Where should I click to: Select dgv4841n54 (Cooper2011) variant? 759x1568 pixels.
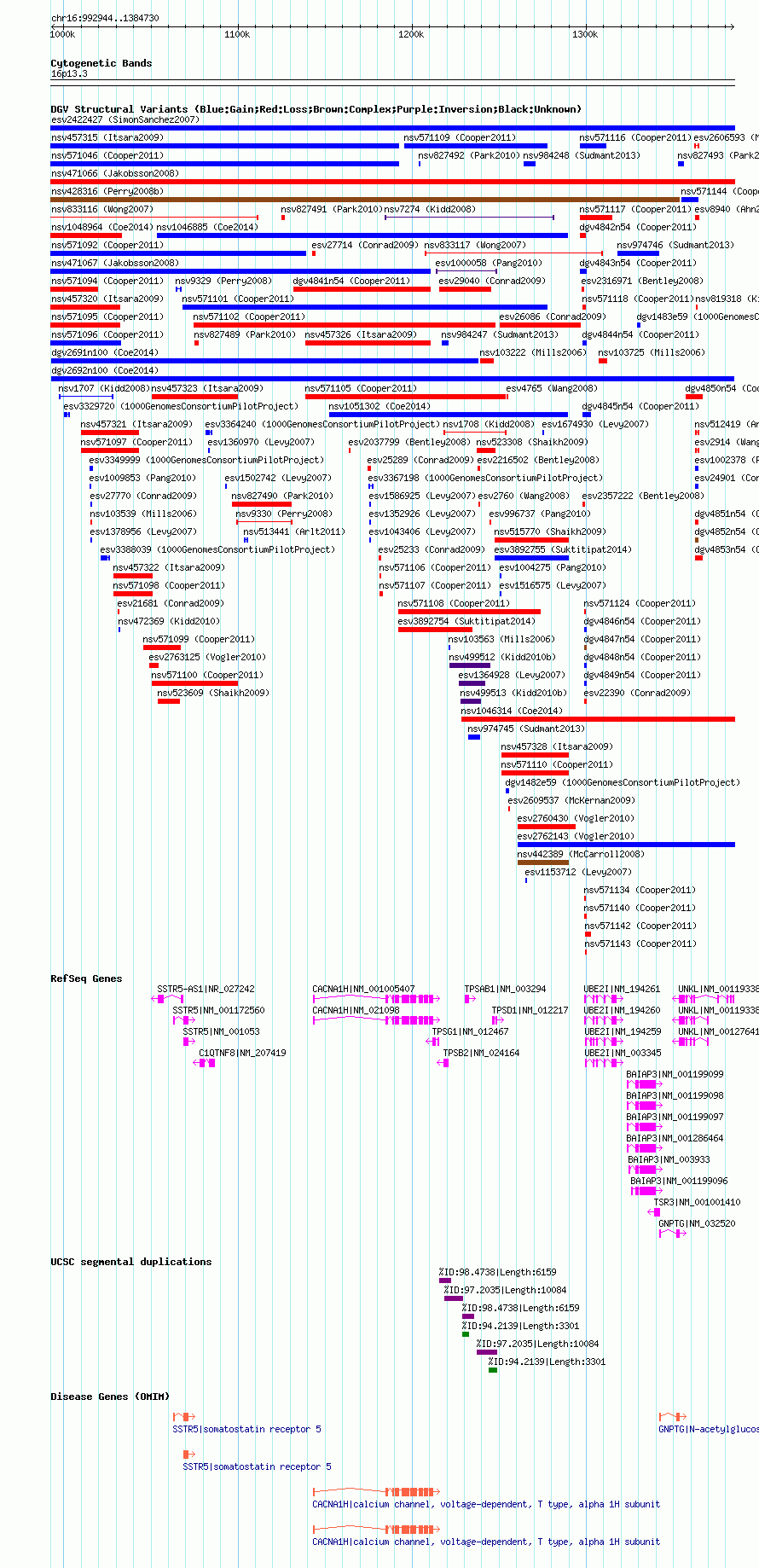pos(351,281)
